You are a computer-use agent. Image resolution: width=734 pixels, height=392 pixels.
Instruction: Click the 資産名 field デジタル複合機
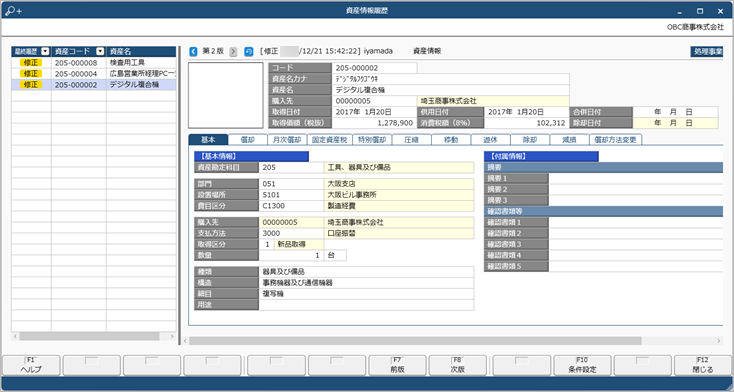point(450,90)
